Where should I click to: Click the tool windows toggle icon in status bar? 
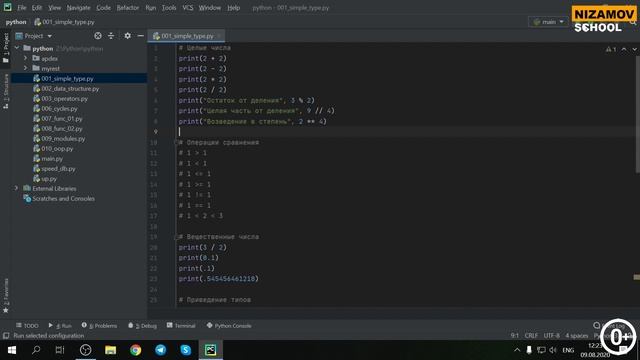tap(6, 336)
